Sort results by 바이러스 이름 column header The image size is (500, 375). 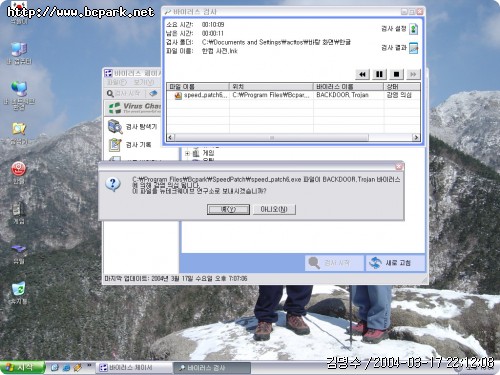348,86
